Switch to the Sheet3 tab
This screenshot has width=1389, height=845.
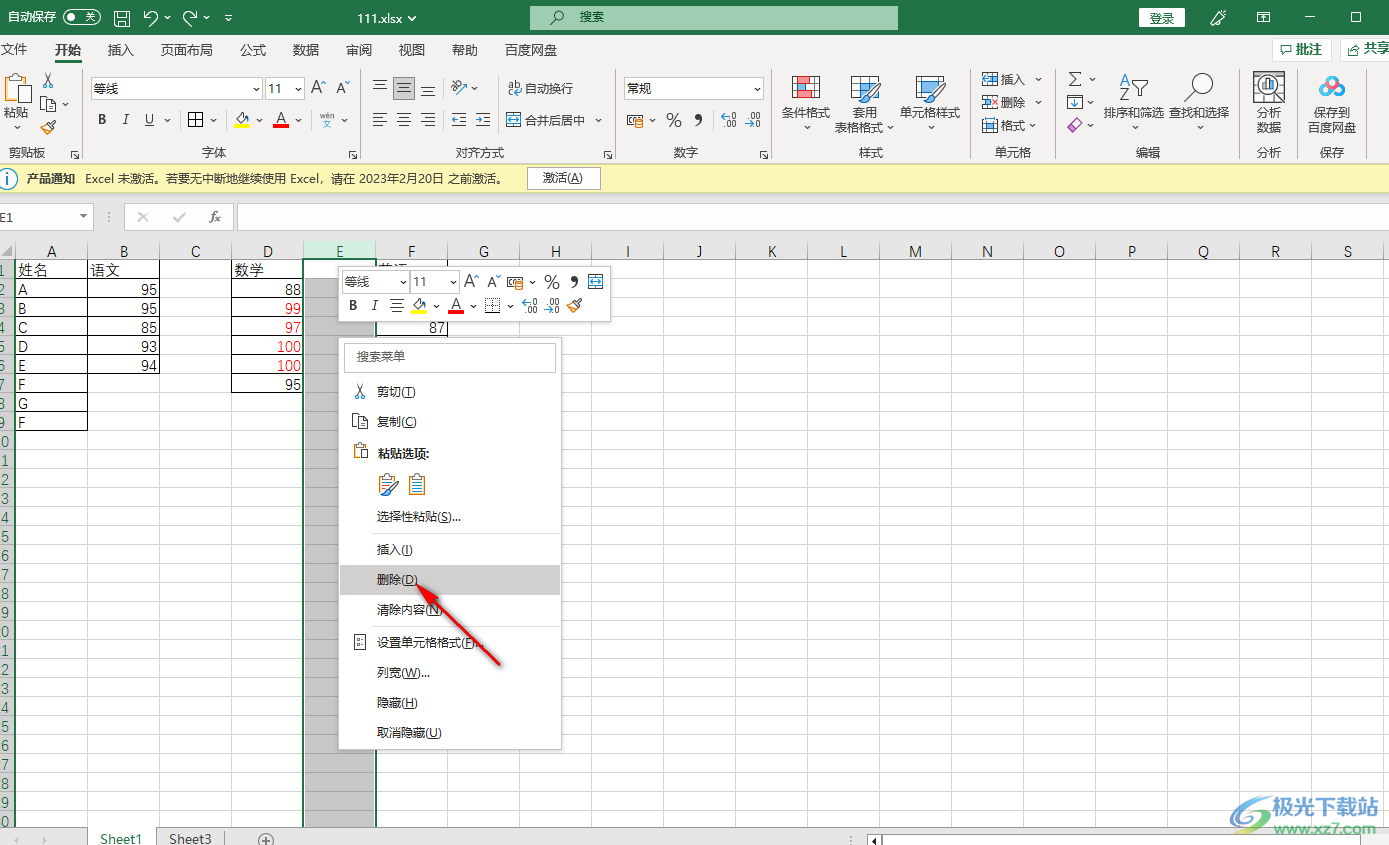click(x=190, y=839)
